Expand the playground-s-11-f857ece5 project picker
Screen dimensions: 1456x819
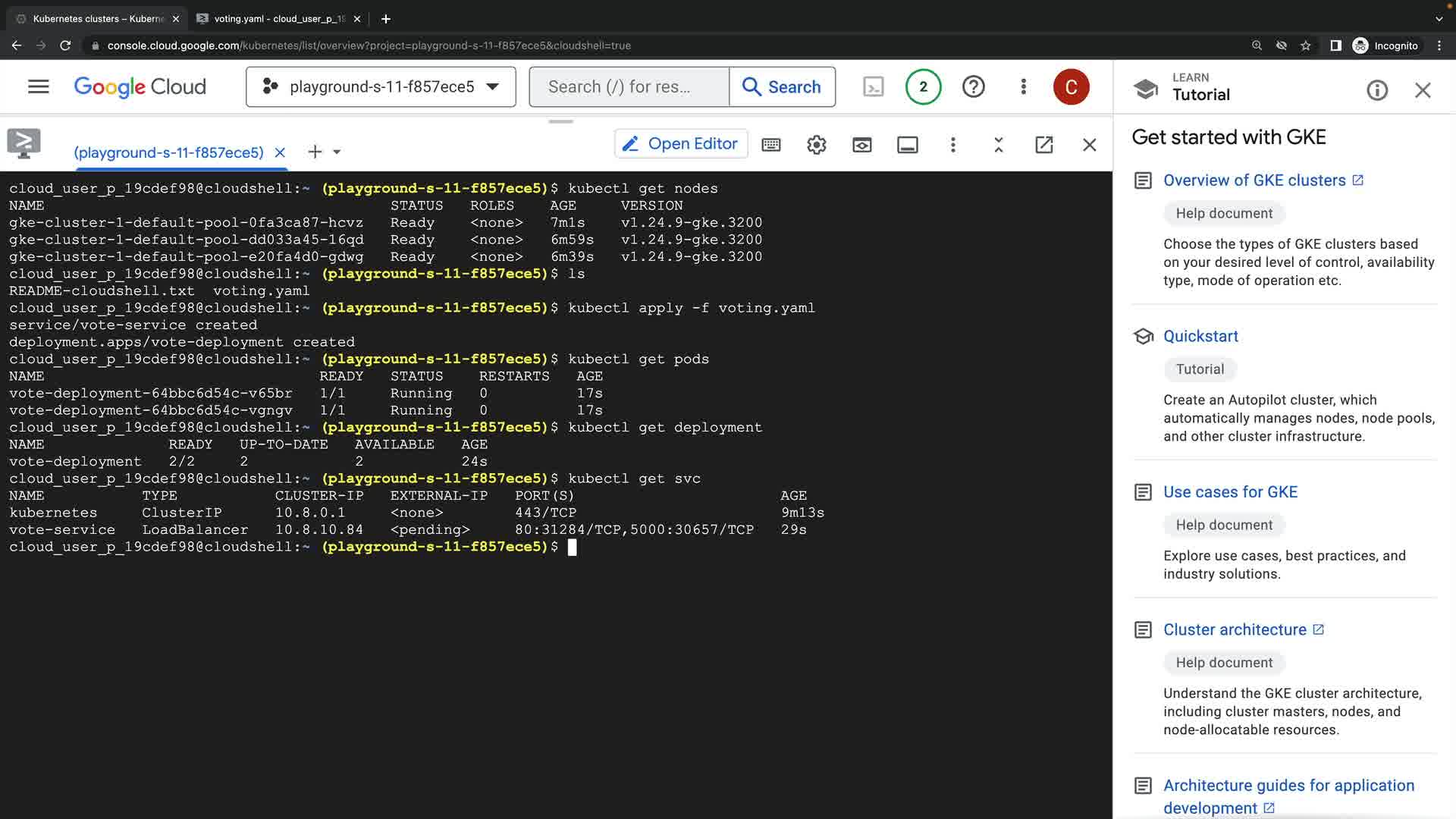381,87
